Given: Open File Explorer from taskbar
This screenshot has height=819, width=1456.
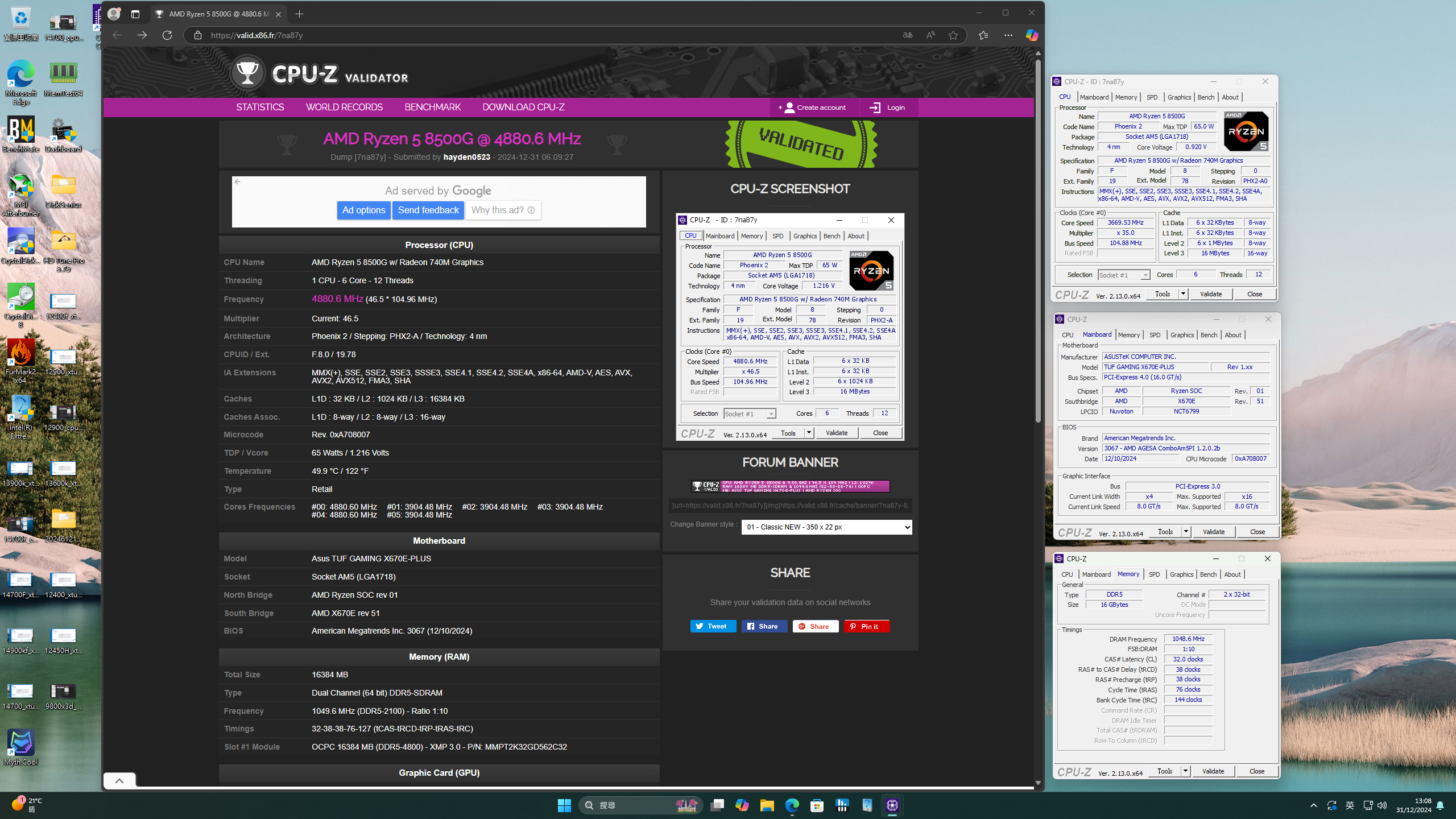Looking at the screenshot, I should [x=767, y=805].
